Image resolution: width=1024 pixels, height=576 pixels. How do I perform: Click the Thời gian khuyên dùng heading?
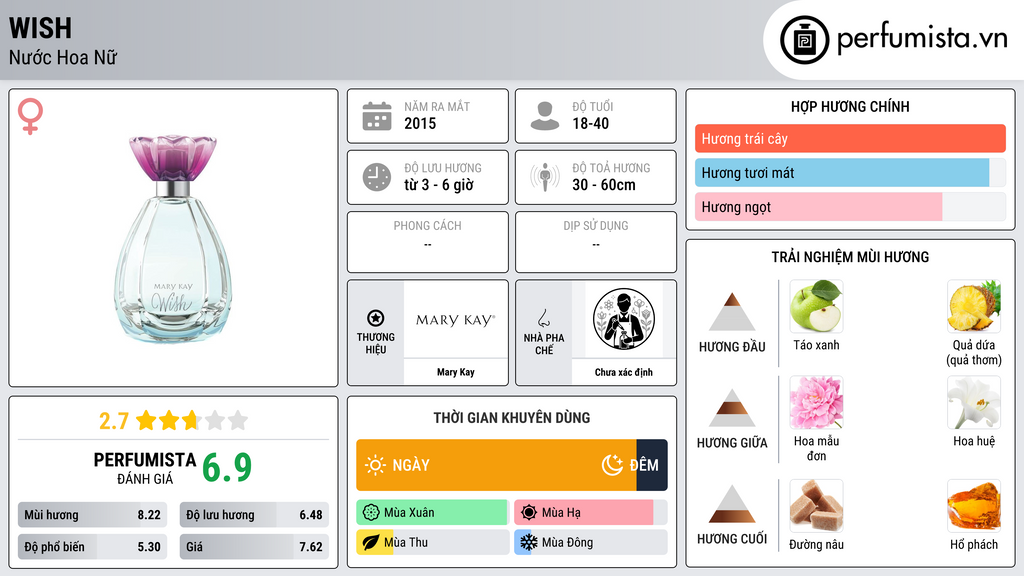point(512,417)
